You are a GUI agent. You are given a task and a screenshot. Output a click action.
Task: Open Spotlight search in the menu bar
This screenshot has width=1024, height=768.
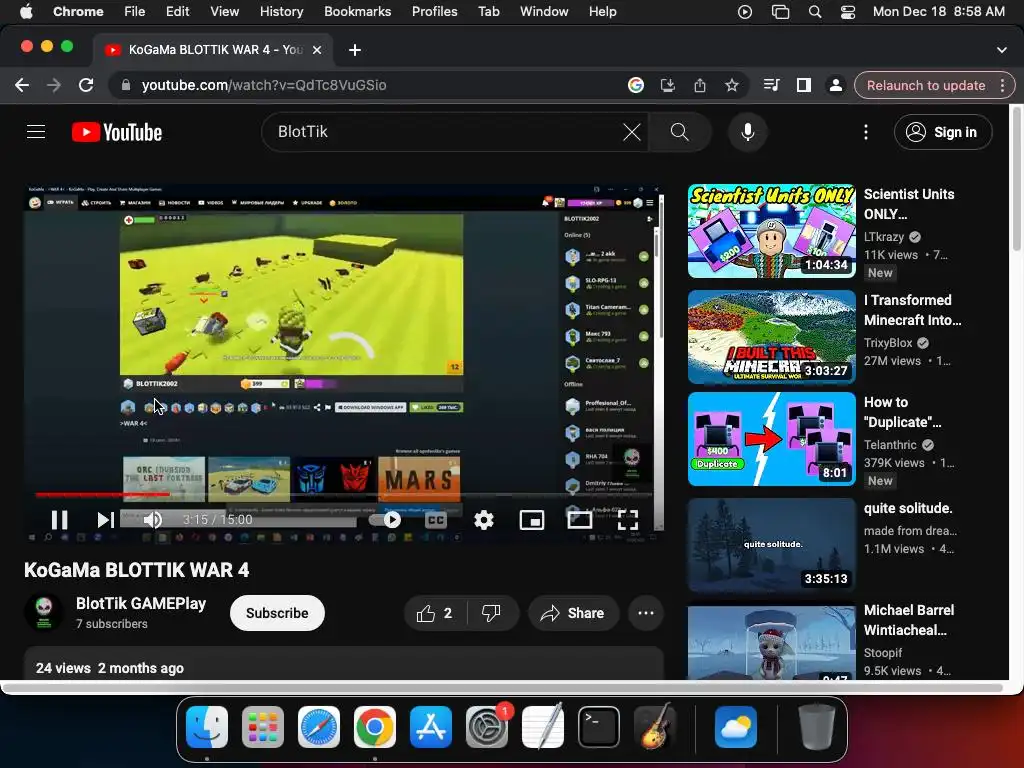pyautogui.click(x=814, y=12)
